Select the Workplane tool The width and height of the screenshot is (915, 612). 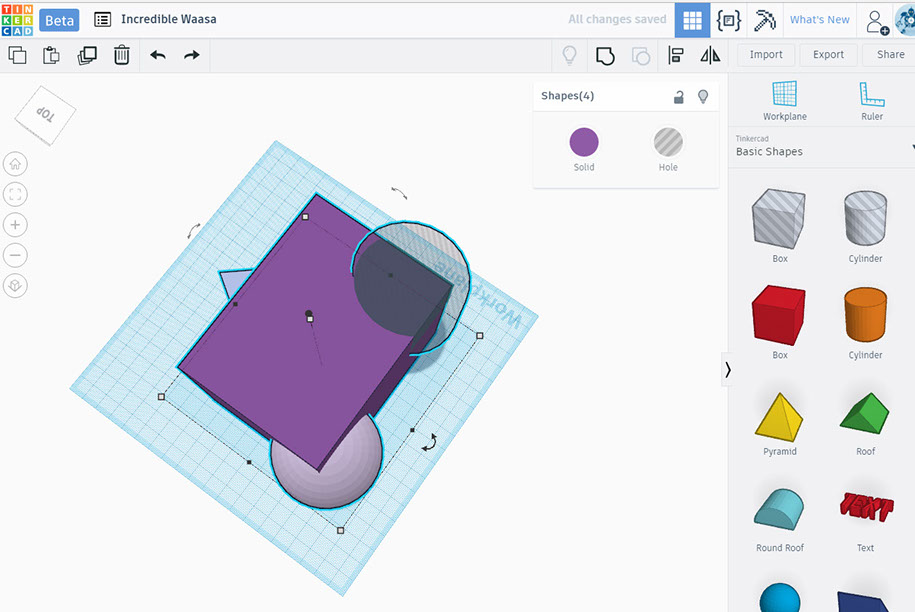coord(785,100)
